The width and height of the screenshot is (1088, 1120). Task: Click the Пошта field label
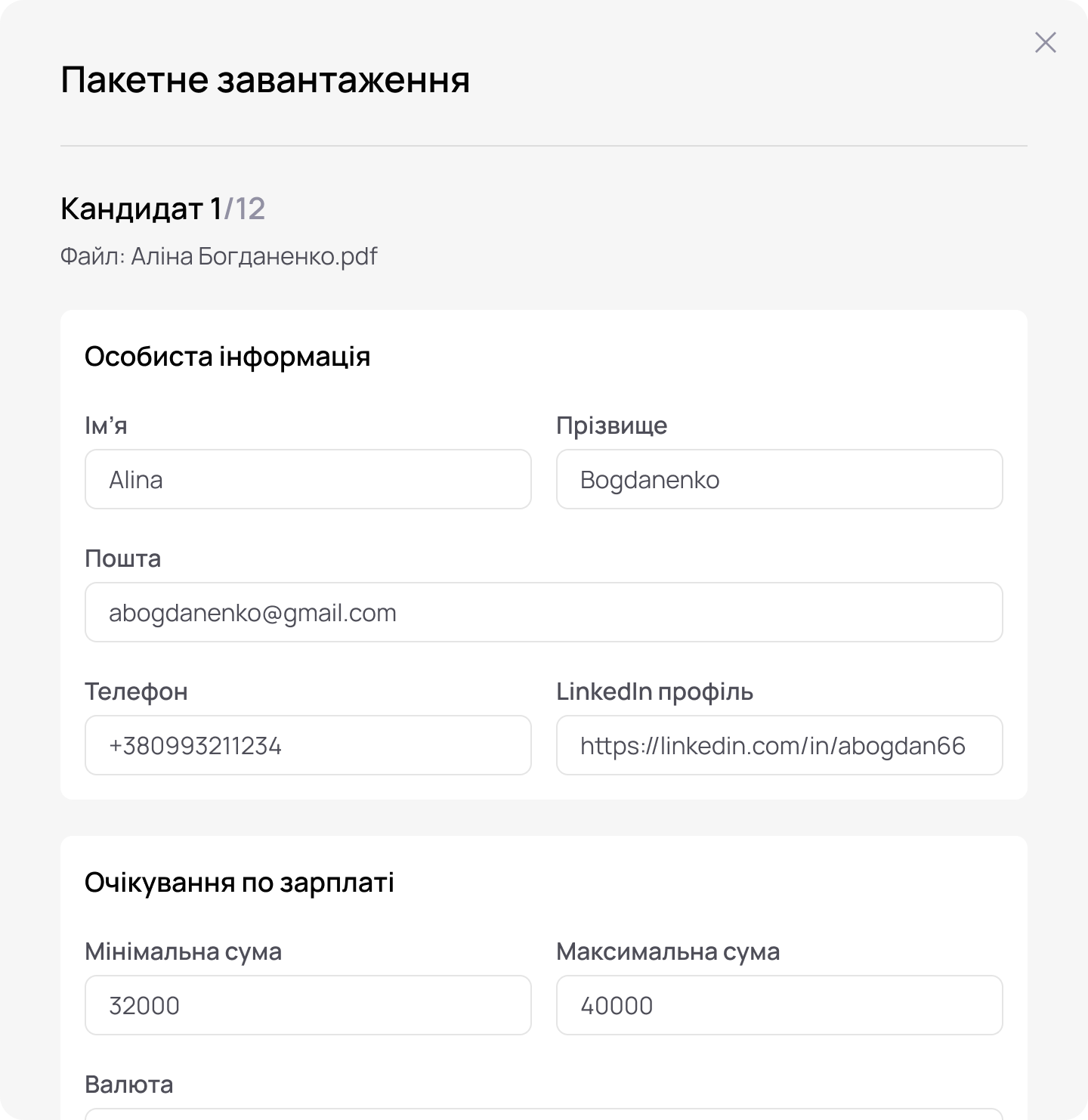coord(122,558)
